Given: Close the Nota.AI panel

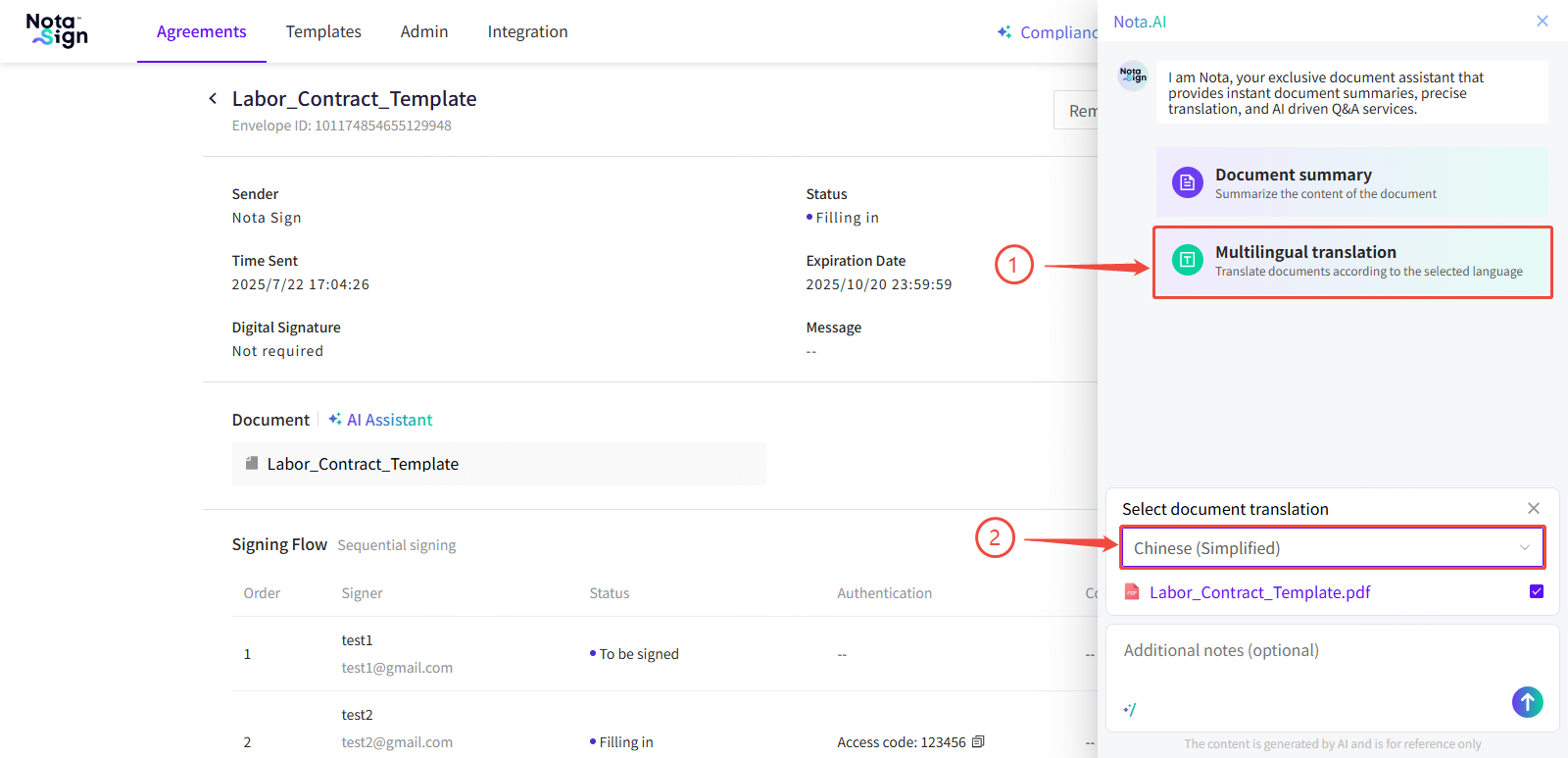Looking at the screenshot, I should point(1542,21).
